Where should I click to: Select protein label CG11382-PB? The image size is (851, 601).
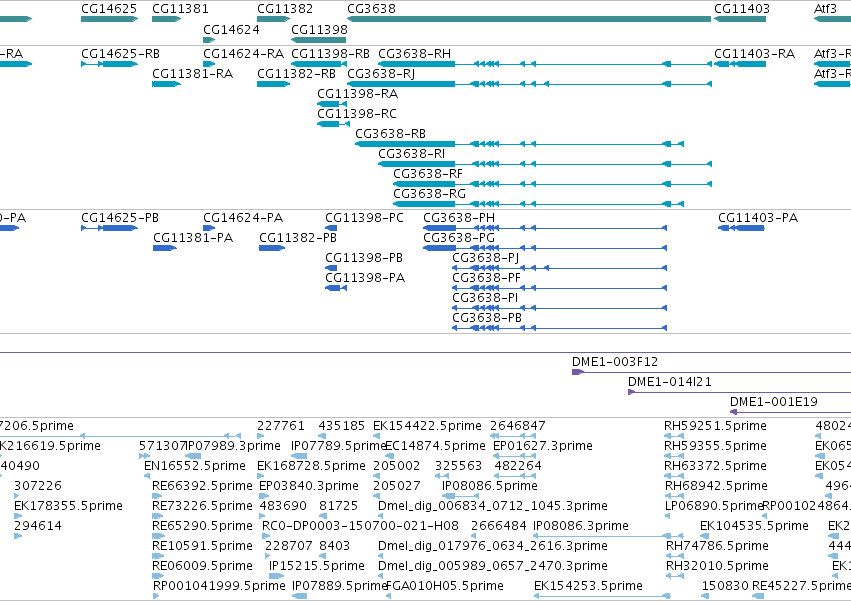297,238
